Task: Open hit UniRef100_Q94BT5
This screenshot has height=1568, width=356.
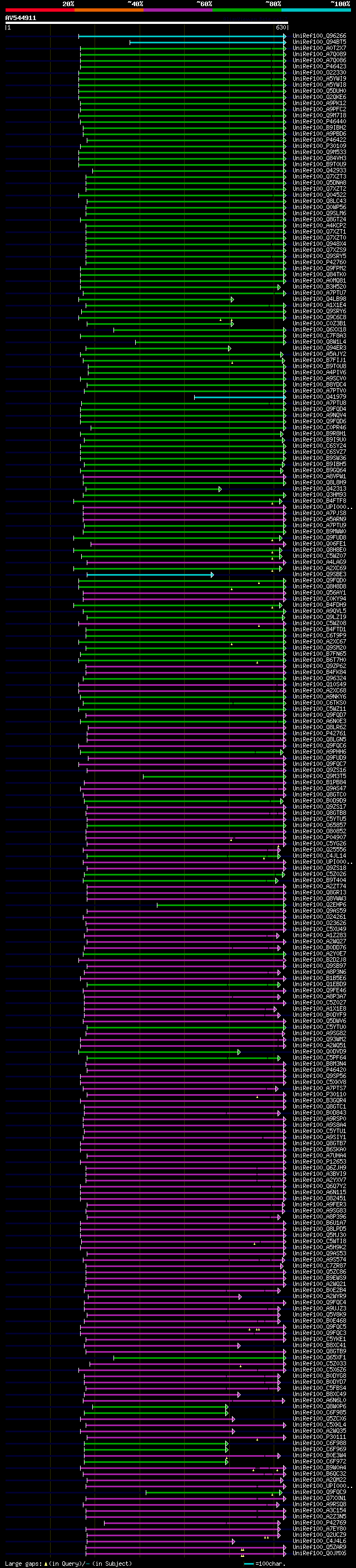Action: 319,42
